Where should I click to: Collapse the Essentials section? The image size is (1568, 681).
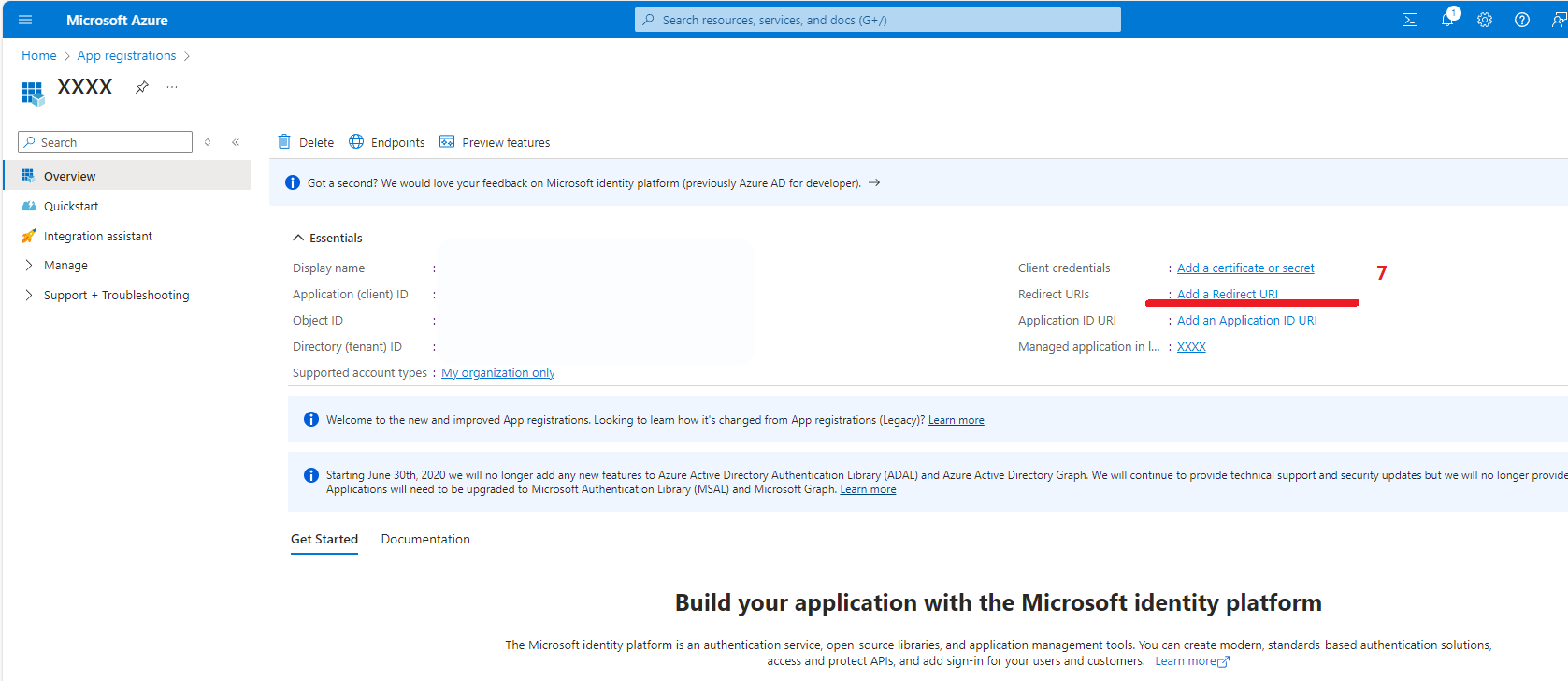pos(298,238)
